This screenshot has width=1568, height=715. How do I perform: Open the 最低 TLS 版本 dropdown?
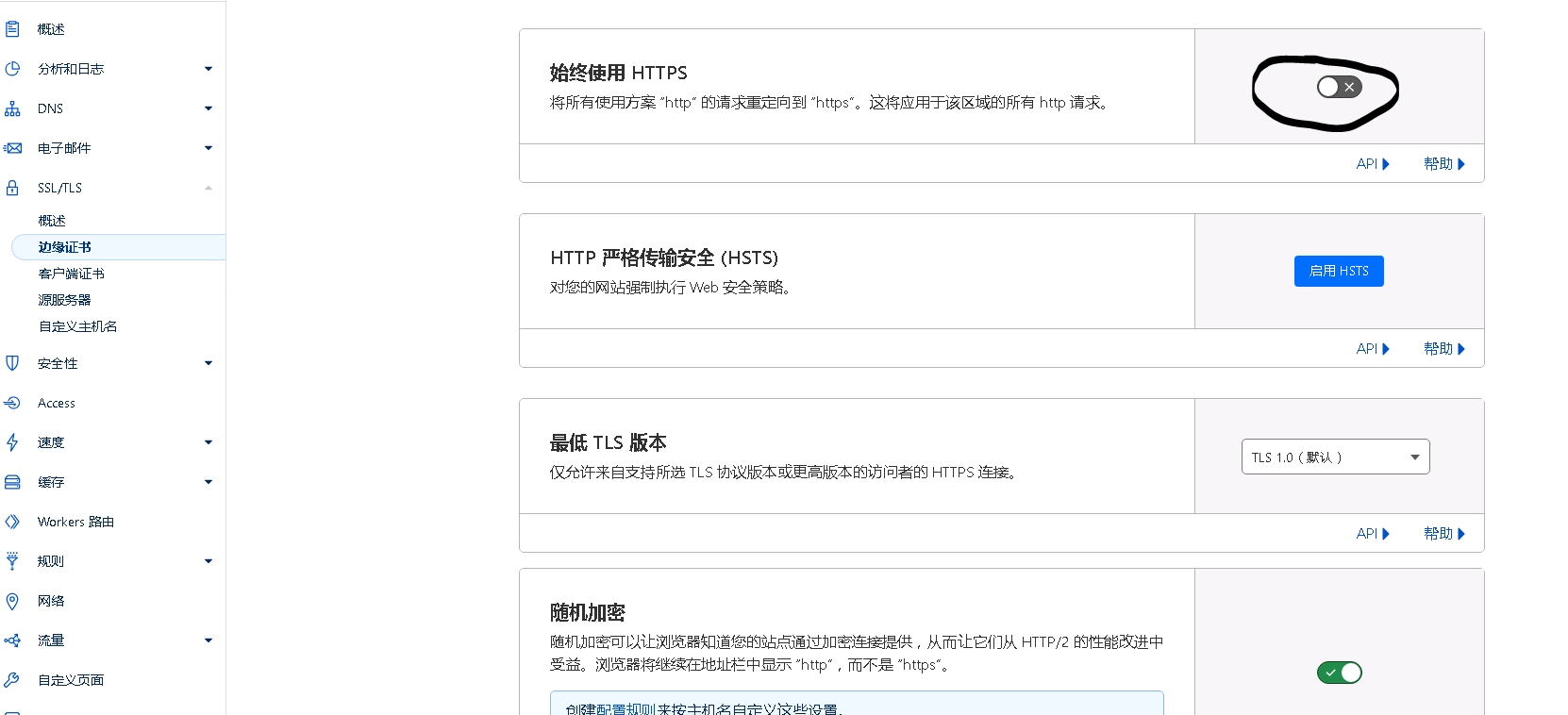[x=1335, y=457]
